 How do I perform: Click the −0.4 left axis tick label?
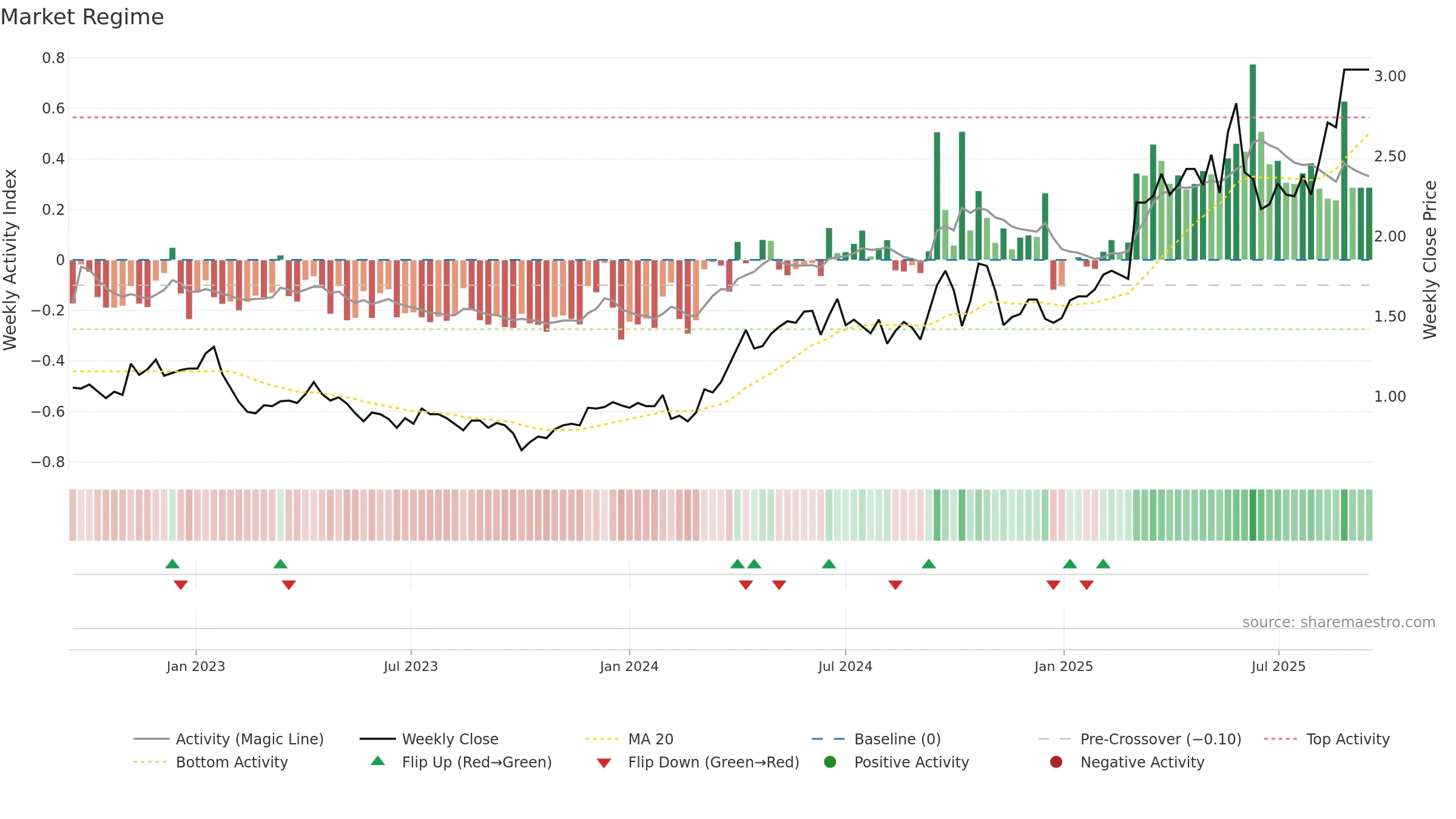[x=47, y=361]
